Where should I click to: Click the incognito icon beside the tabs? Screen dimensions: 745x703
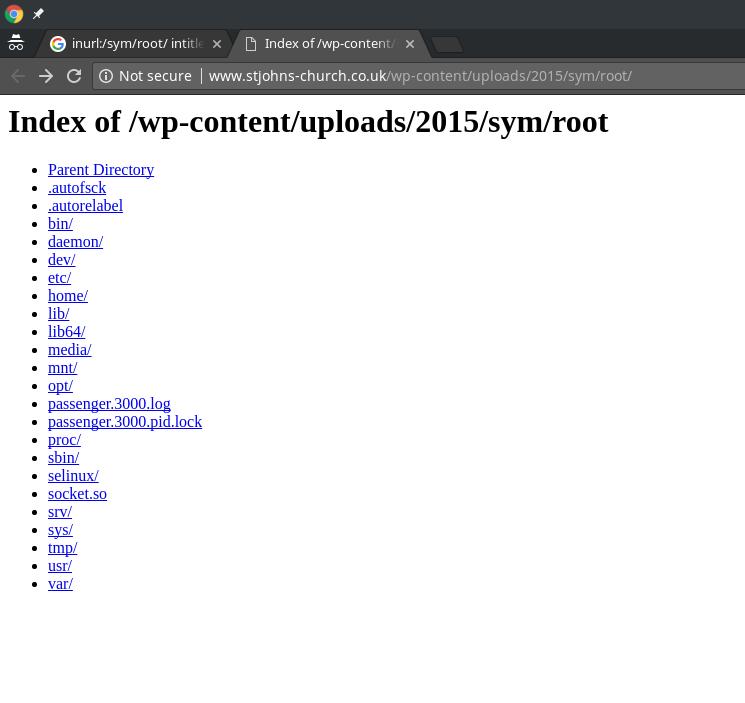tap(16, 44)
